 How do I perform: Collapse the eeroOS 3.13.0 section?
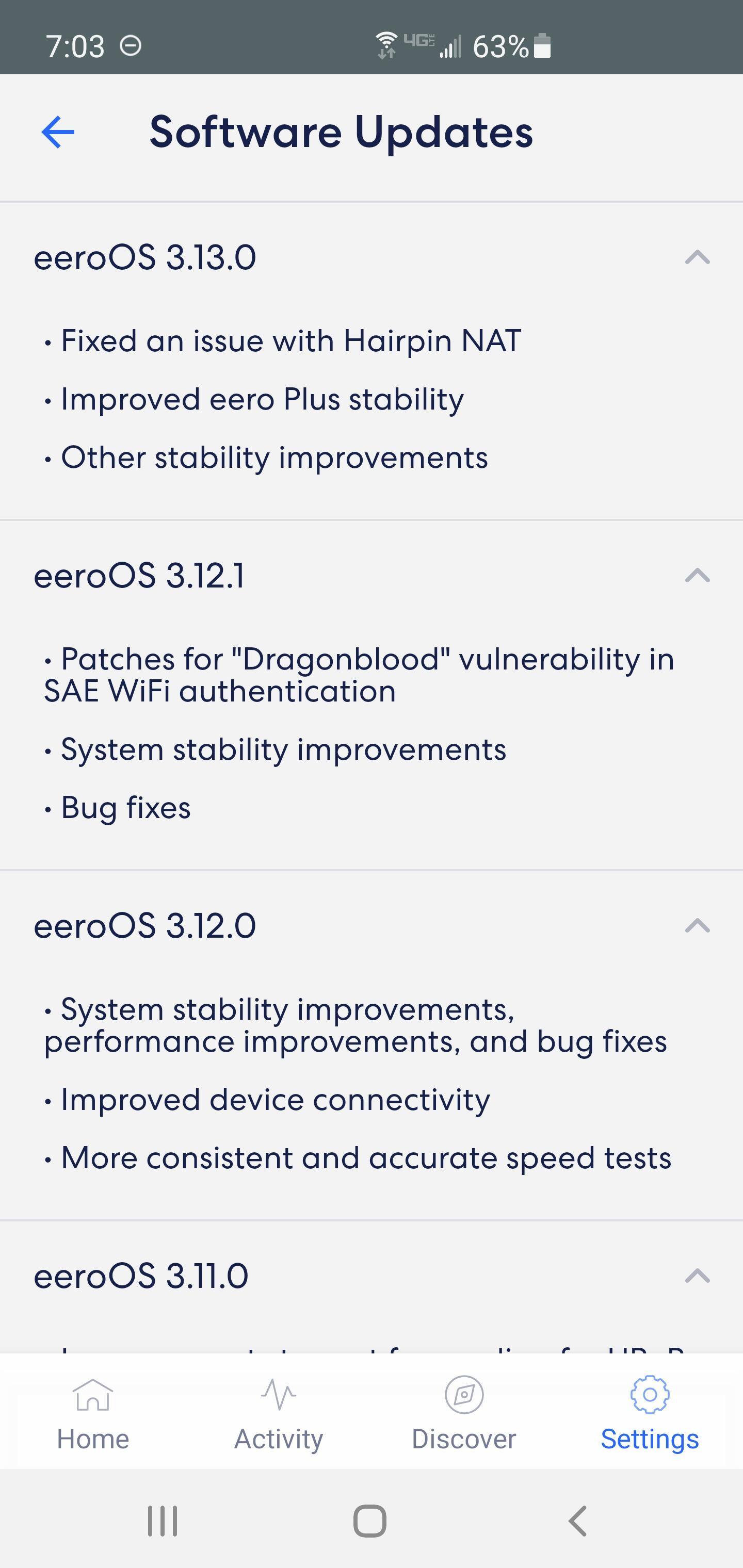tap(697, 257)
